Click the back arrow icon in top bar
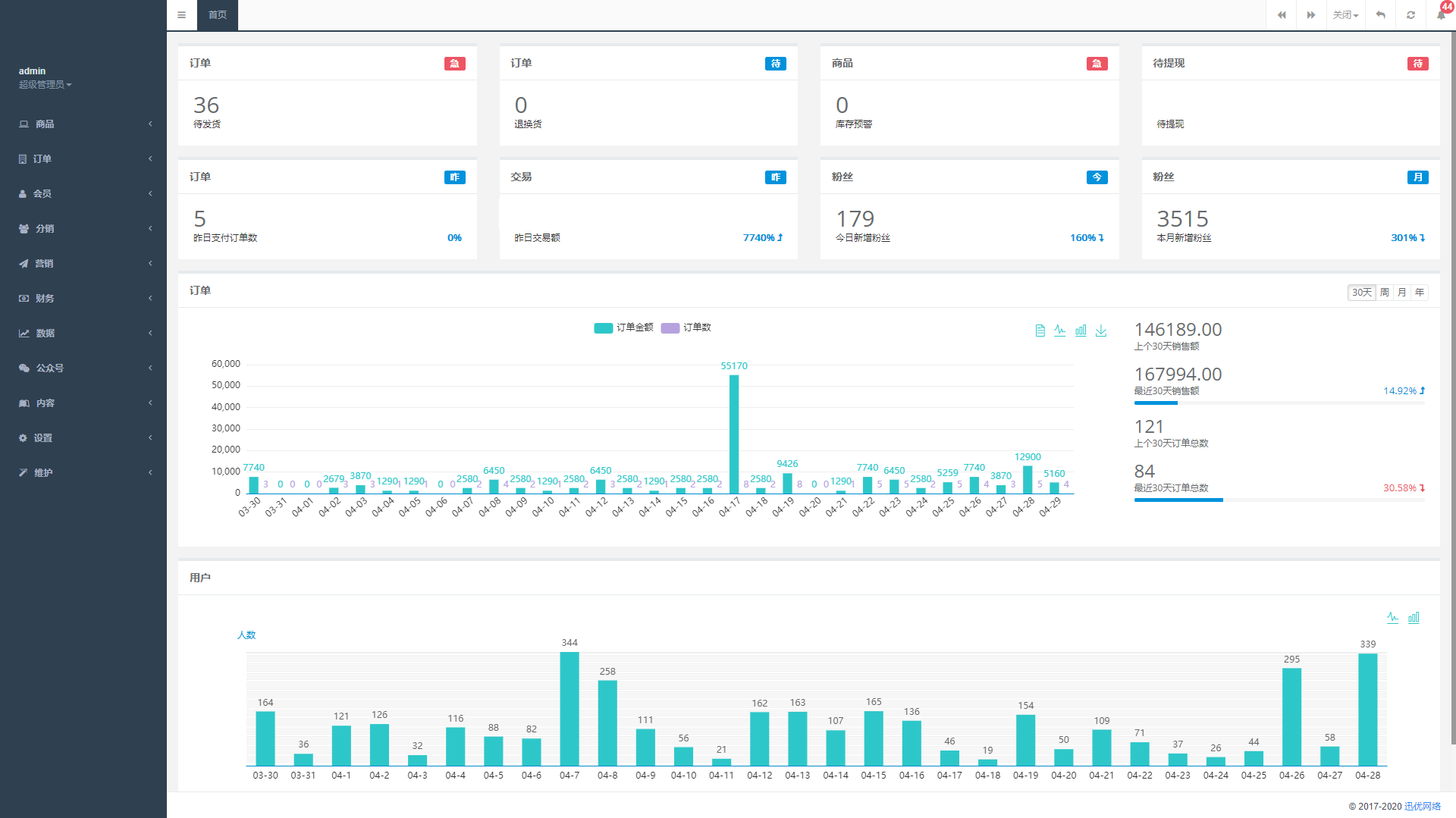Image resolution: width=1456 pixels, height=818 pixels. [x=1380, y=15]
